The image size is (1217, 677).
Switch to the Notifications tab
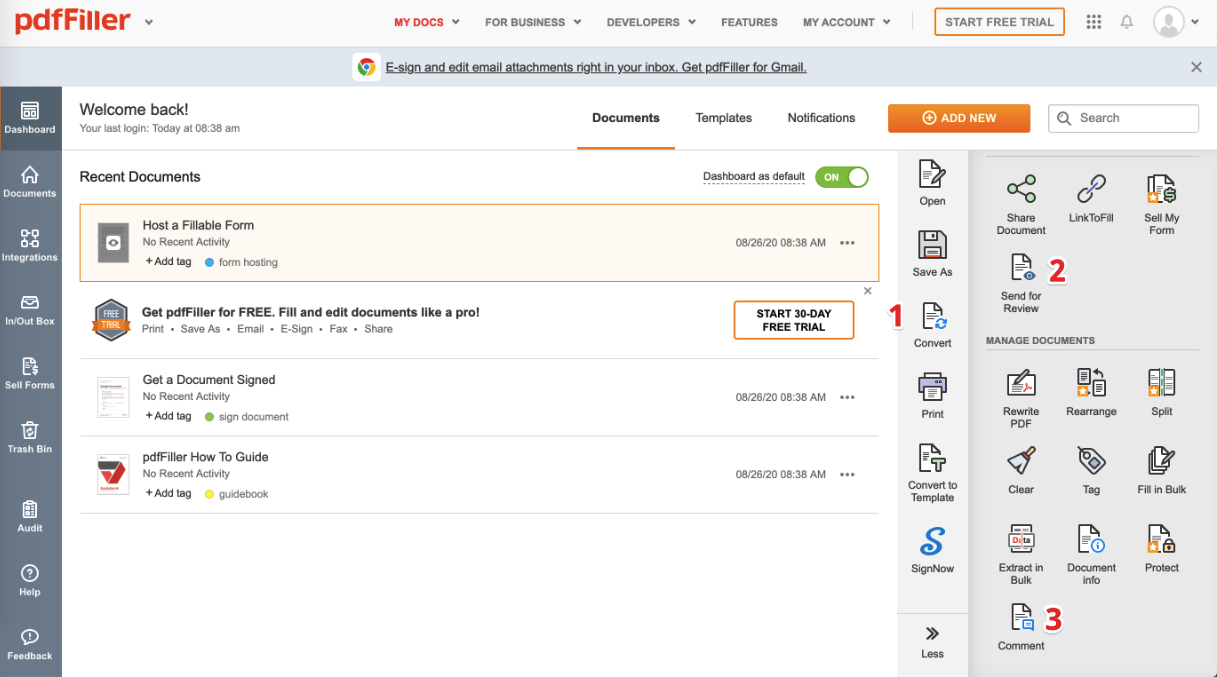(x=821, y=118)
